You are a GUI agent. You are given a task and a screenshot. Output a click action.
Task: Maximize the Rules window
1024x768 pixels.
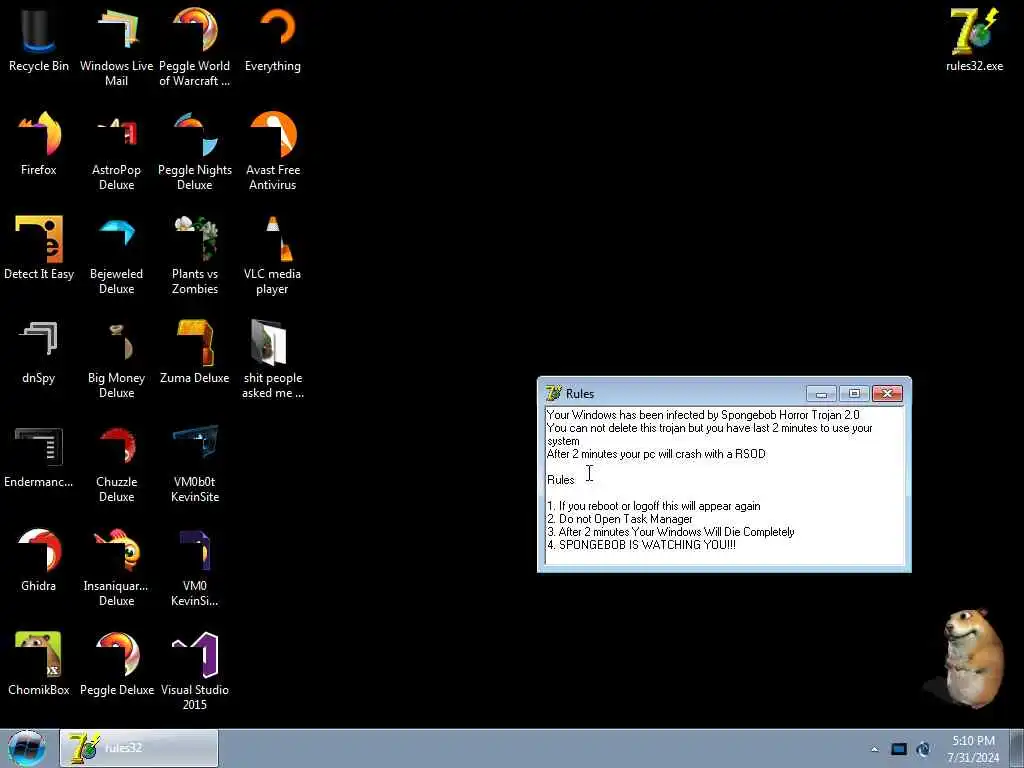click(854, 393)
